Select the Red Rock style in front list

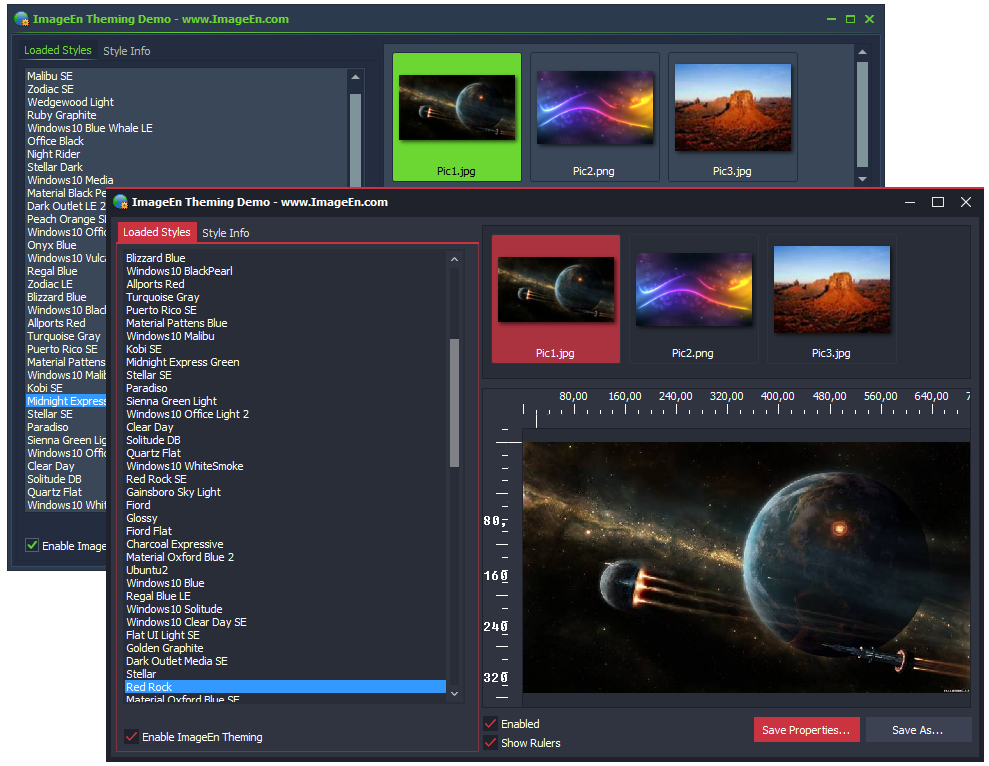tap(285, 686)
